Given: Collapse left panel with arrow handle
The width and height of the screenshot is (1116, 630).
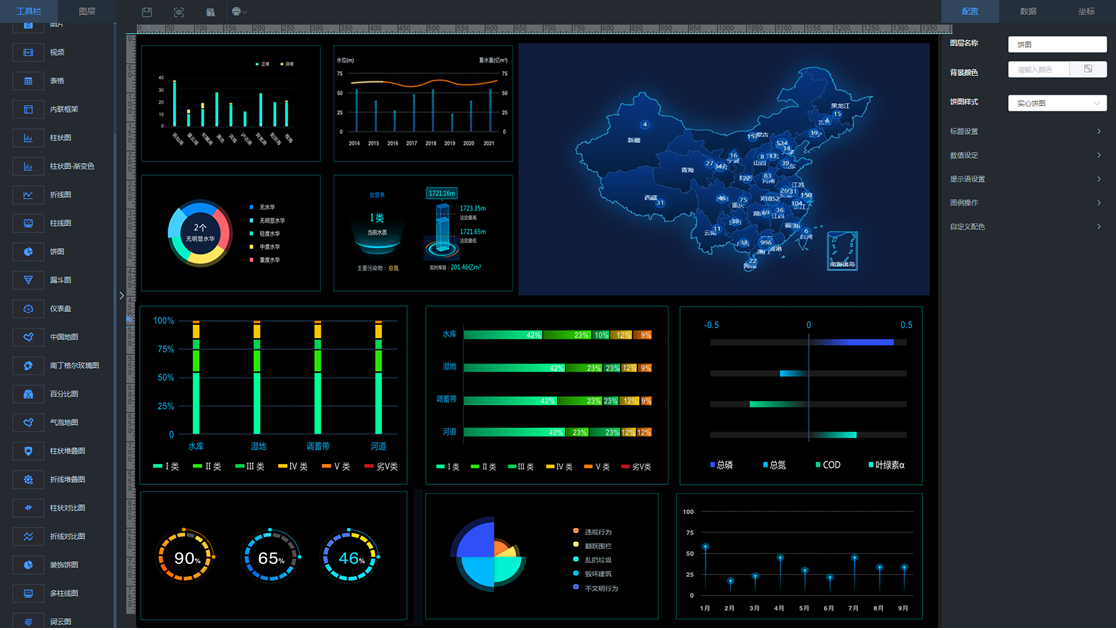Looking at the screenshot, I should (122, 295).
